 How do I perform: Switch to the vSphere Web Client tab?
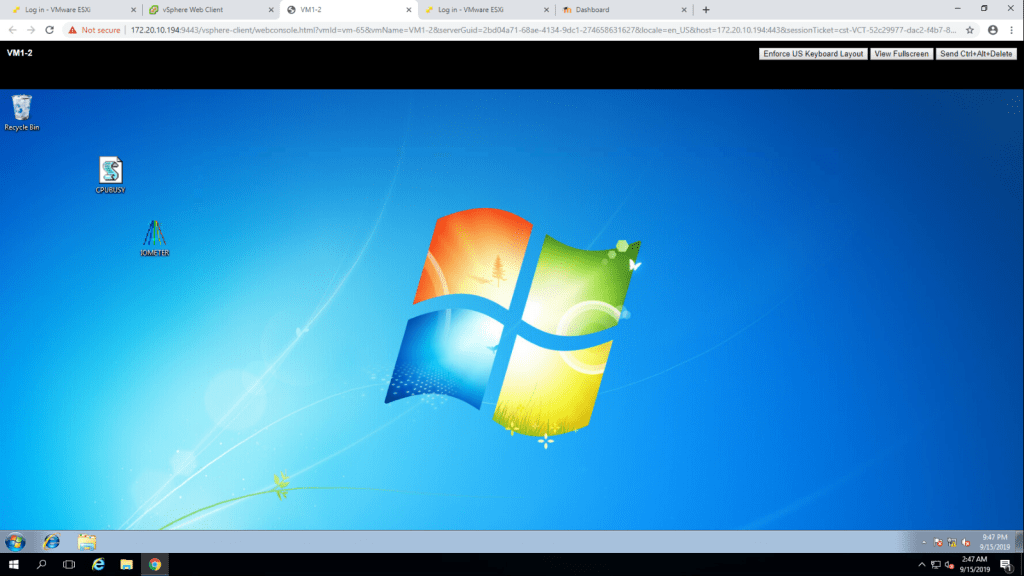point(194,9)
